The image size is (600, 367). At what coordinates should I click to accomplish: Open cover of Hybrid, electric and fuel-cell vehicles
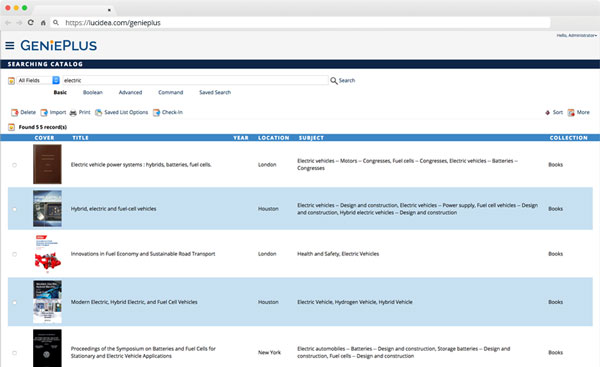[x=47, y=209]
